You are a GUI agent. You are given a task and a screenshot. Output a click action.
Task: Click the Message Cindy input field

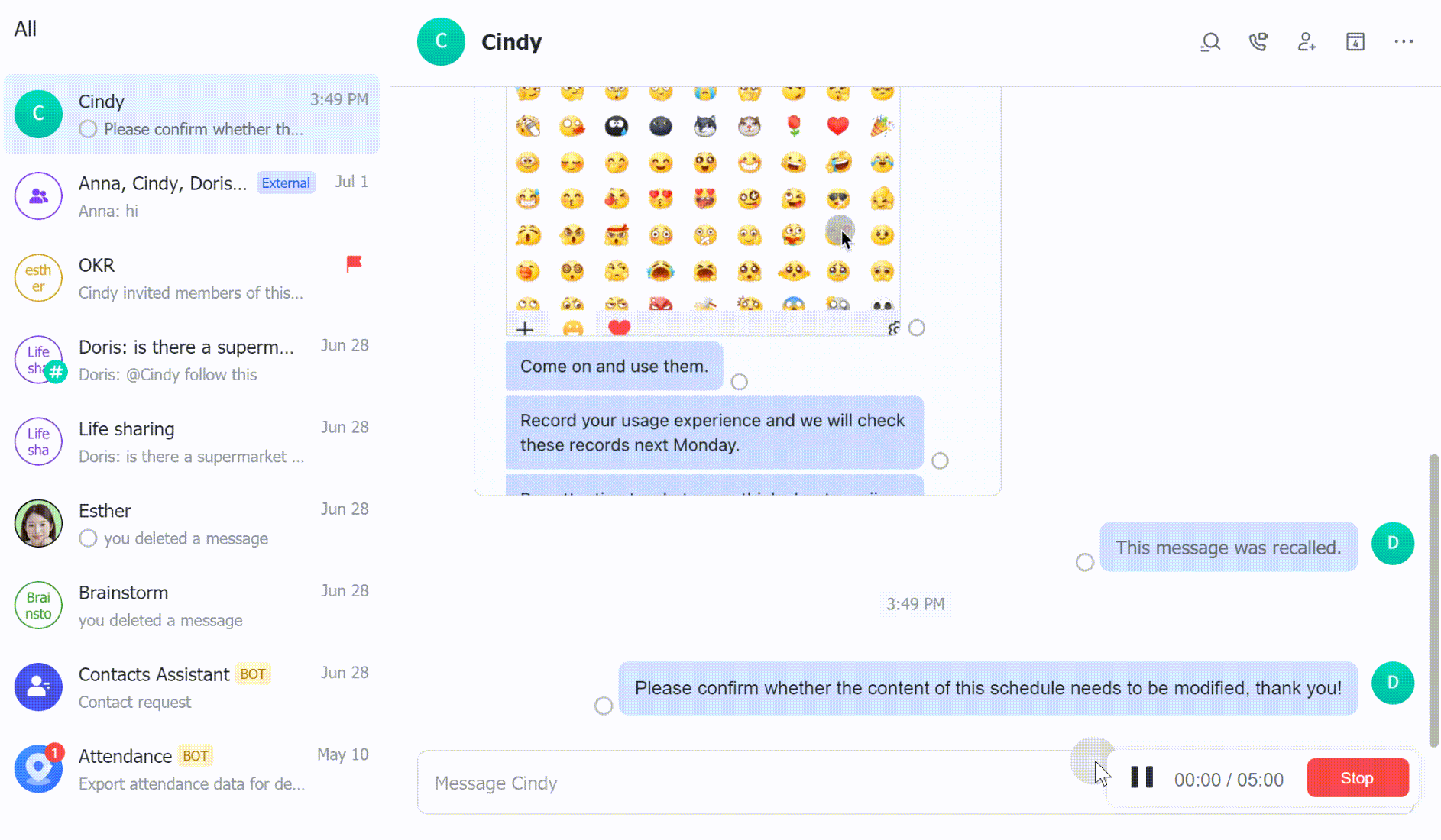point(688,783)
